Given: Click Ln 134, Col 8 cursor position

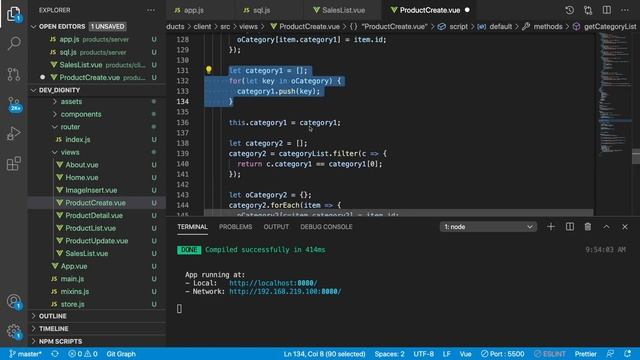Looking at the screenshot, I should pos(324,354).
